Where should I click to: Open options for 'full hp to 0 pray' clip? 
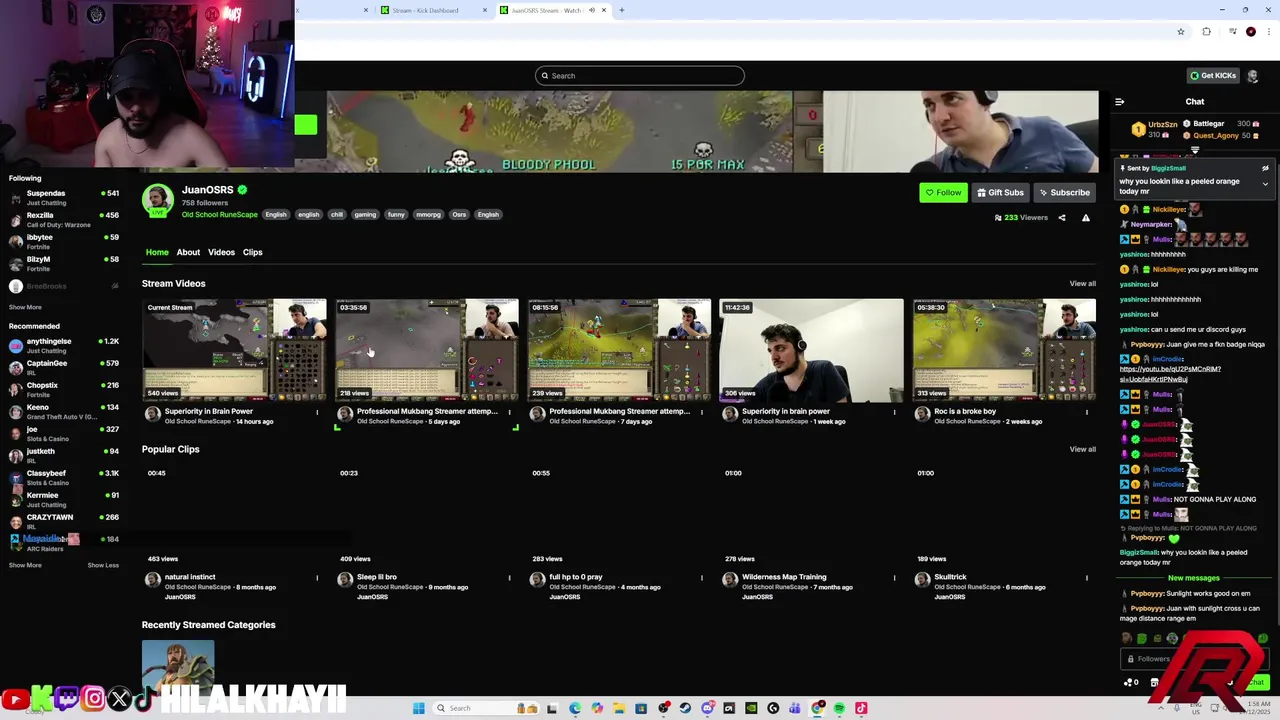coord(702,578)
